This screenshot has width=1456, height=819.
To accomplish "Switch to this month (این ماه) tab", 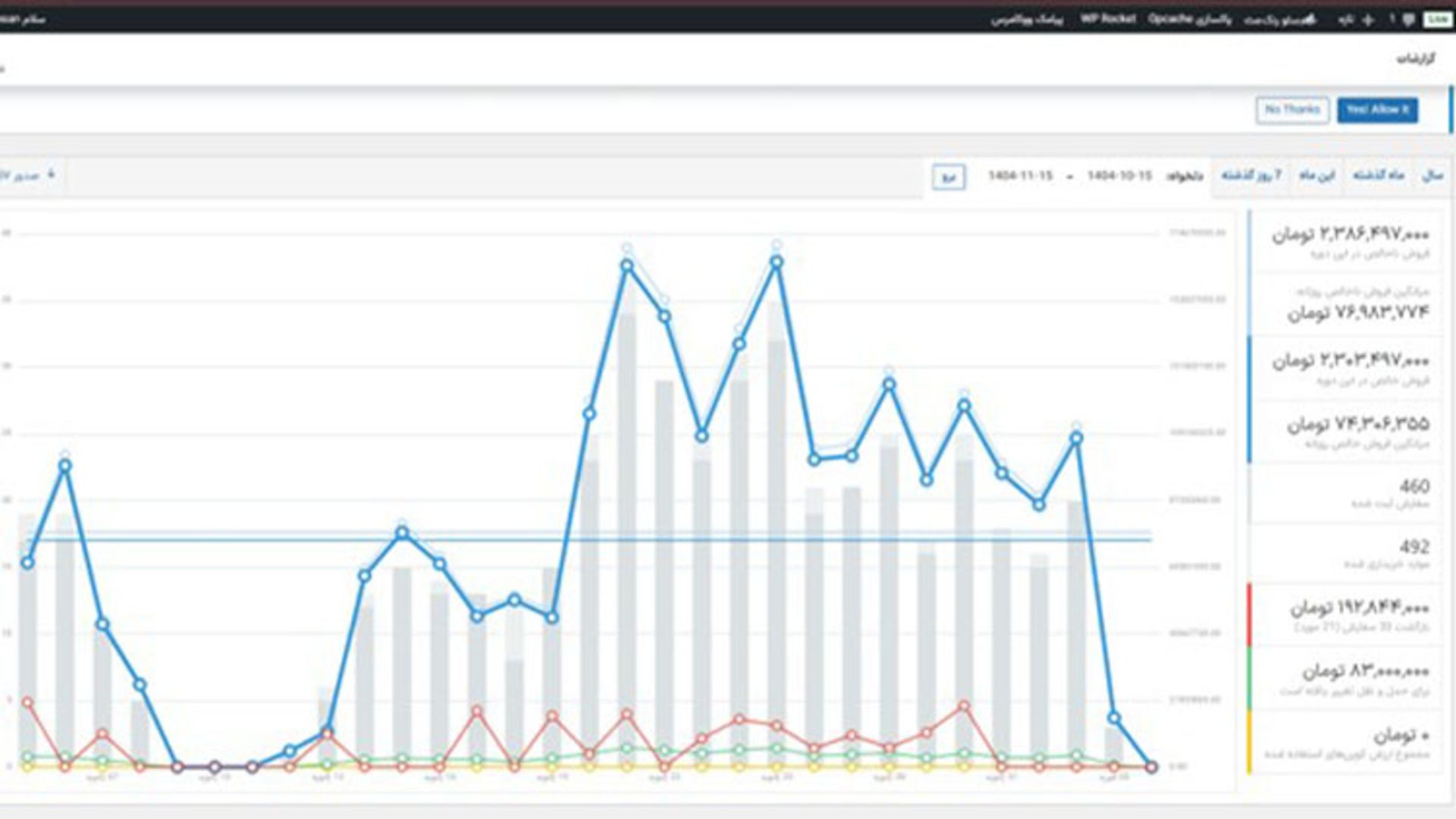I will click(1316, 176).
